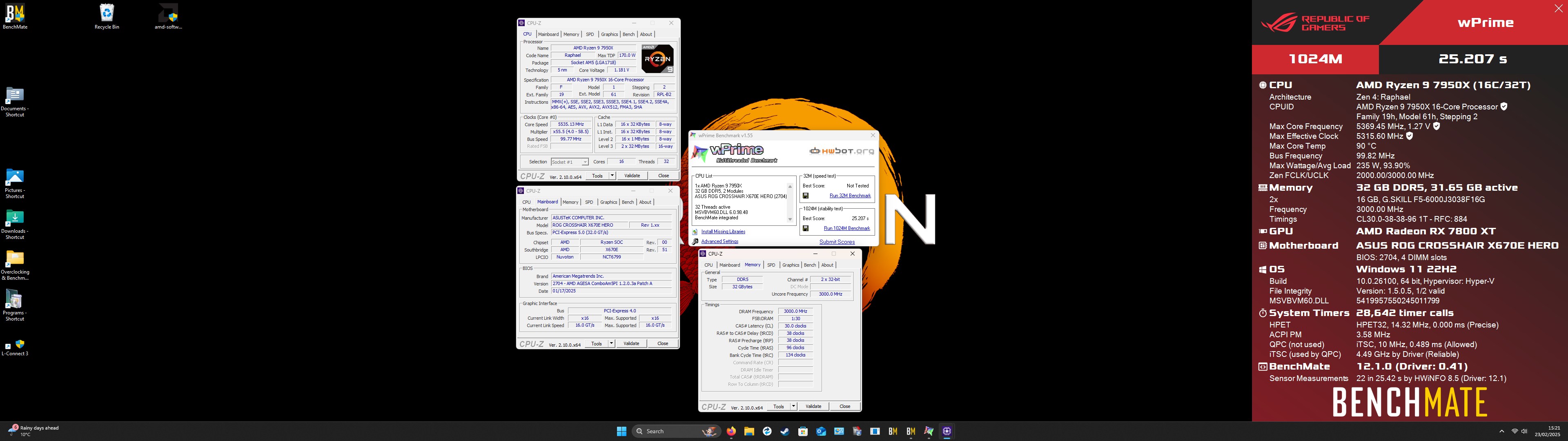Click the taskbar Search box
The image size is (1568, 441).
[x=676, y=431]
